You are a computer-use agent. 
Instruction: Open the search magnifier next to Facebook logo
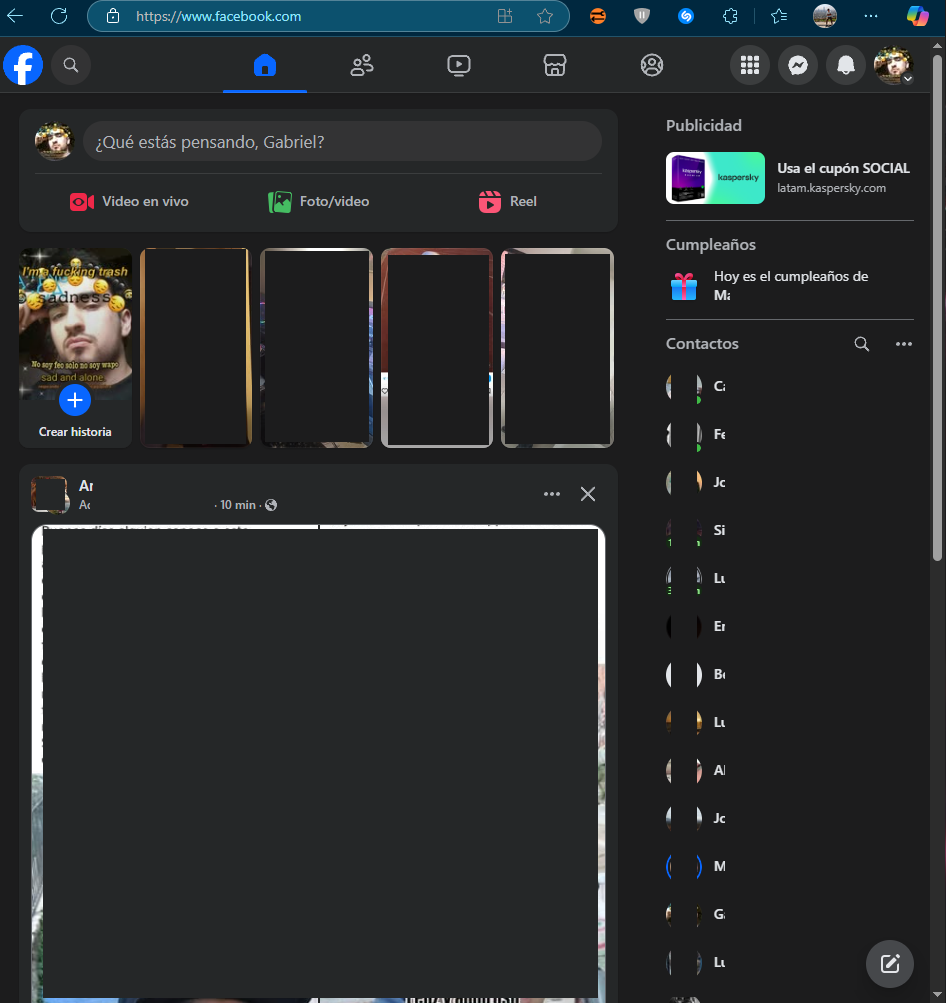[x=70, y=64]
